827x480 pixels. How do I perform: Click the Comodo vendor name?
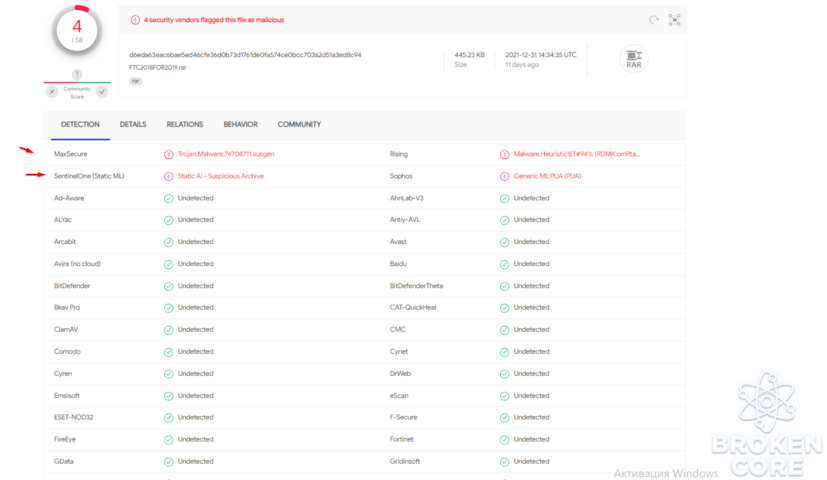click(x=67, y=351)
